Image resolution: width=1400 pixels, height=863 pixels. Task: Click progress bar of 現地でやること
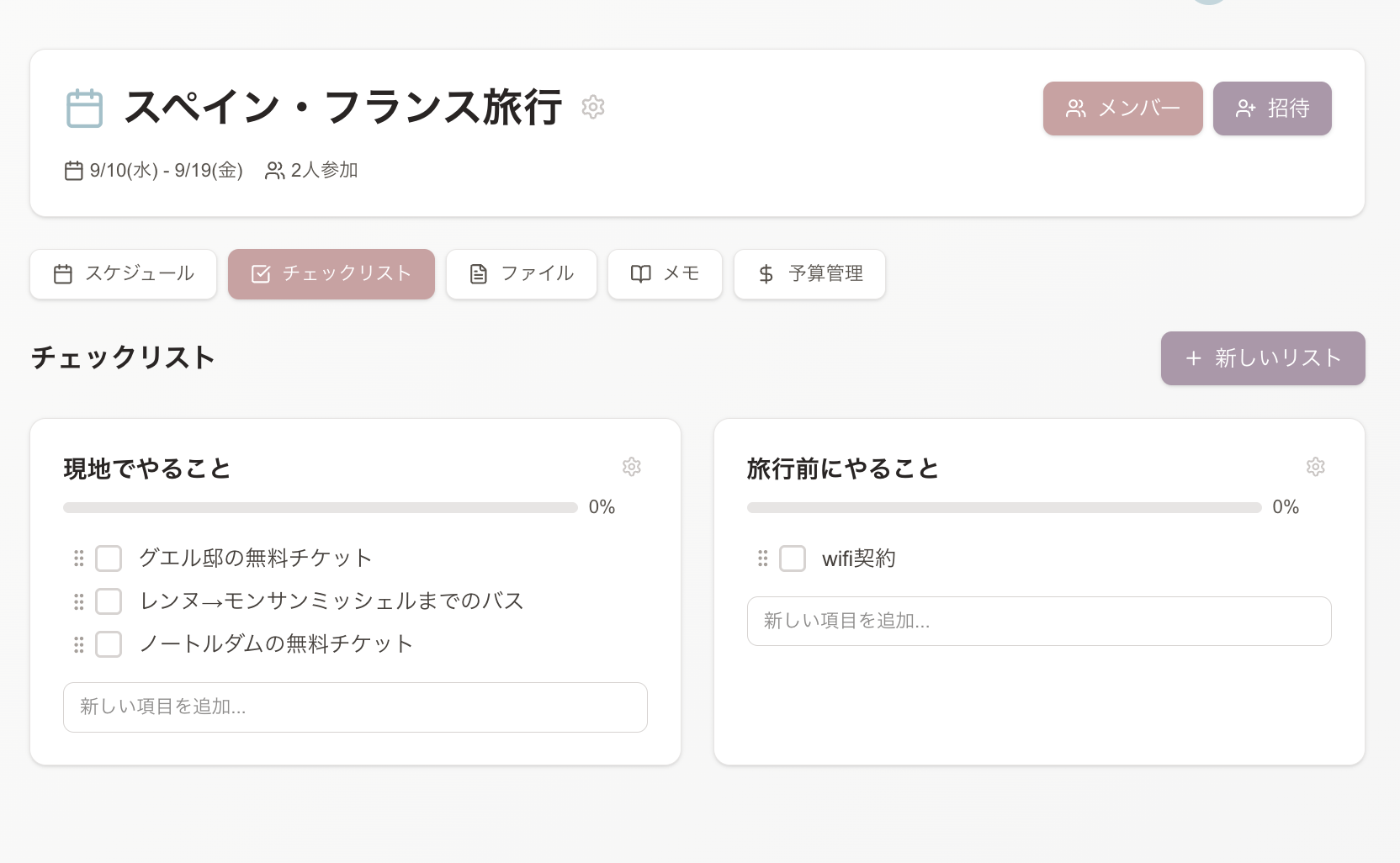pos(320,507)
